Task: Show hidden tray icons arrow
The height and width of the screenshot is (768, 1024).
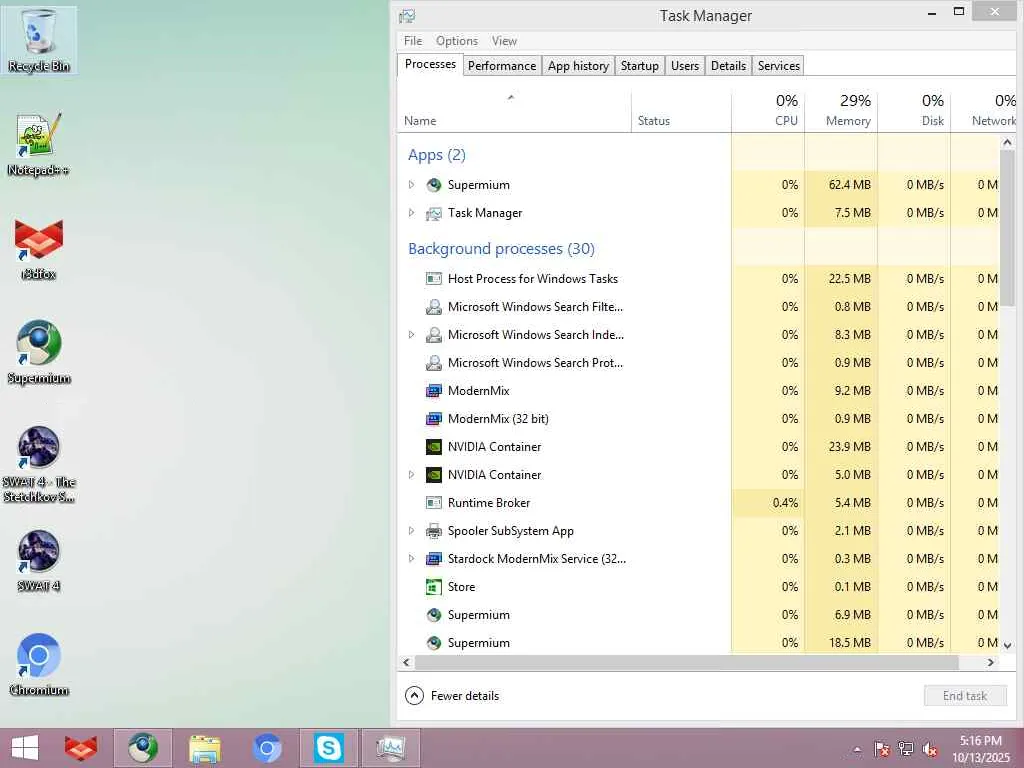Action: [857, 750]
